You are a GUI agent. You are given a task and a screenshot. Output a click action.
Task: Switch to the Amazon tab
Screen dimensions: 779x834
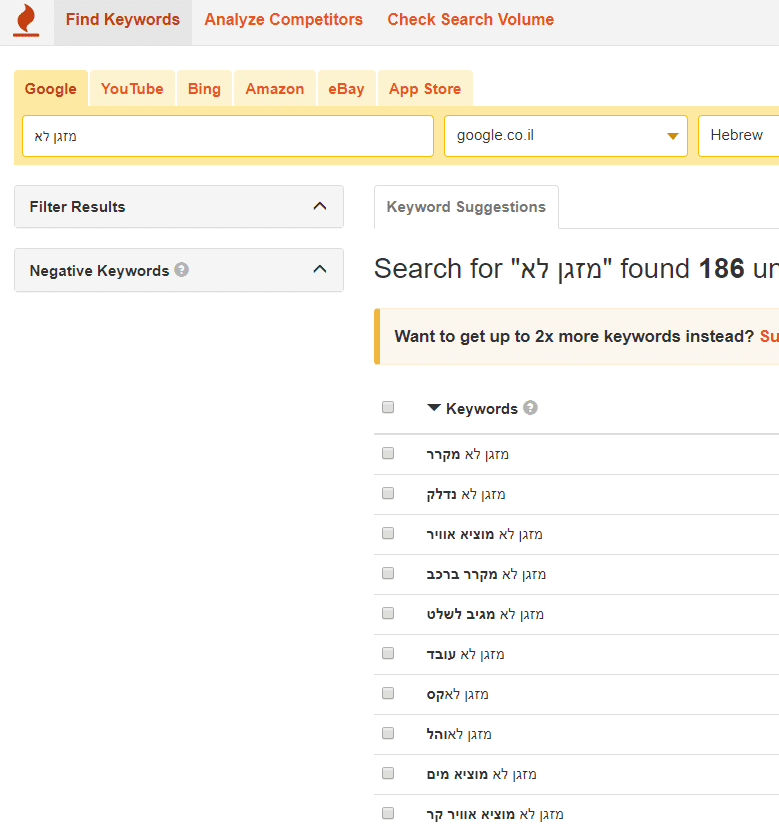click(x=275, y=88)
